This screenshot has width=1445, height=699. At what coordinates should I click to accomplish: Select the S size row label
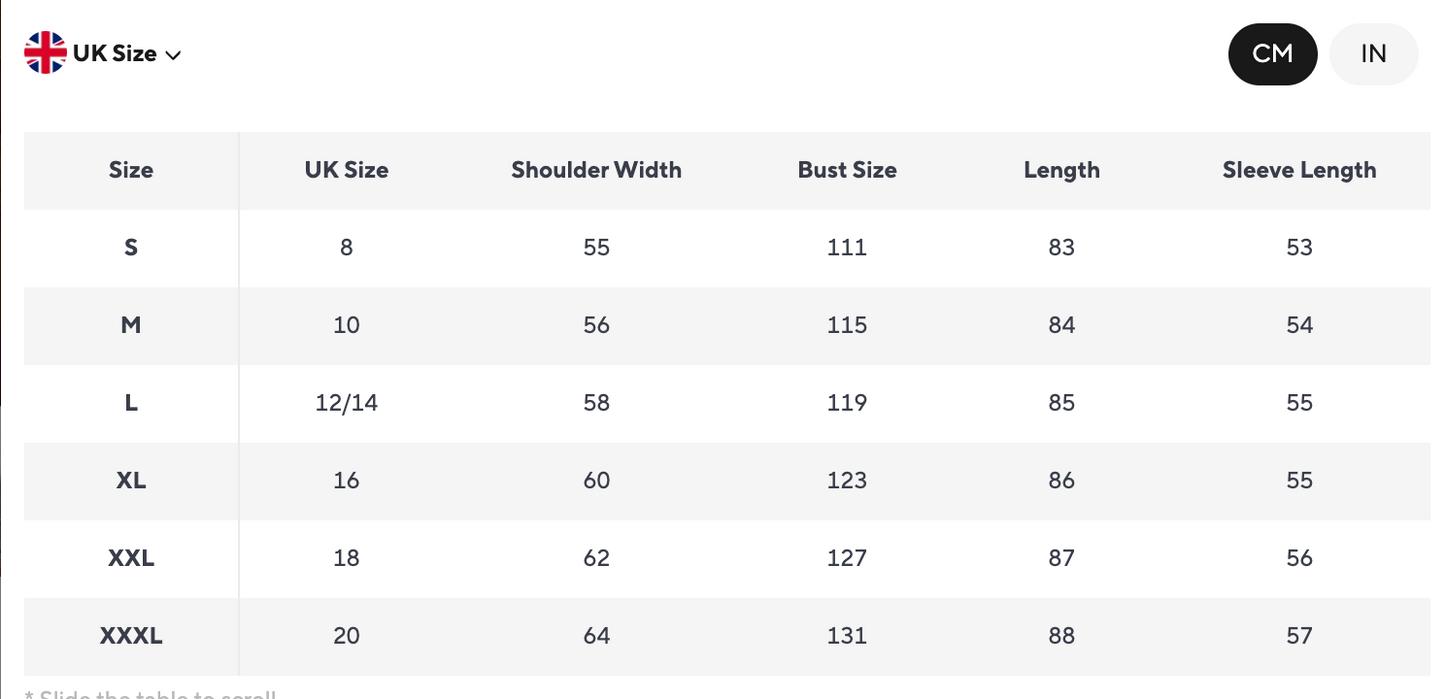tap(131, 247)
